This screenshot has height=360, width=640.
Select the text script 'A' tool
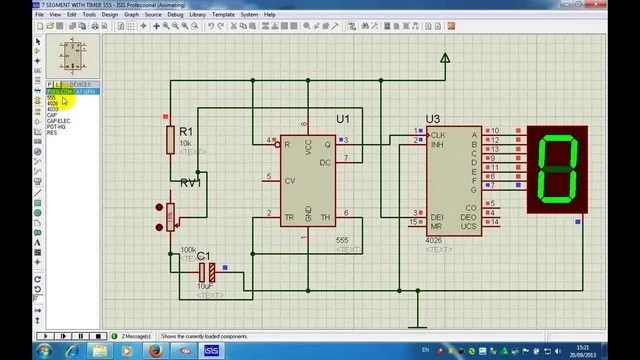(x=38, y=242)
